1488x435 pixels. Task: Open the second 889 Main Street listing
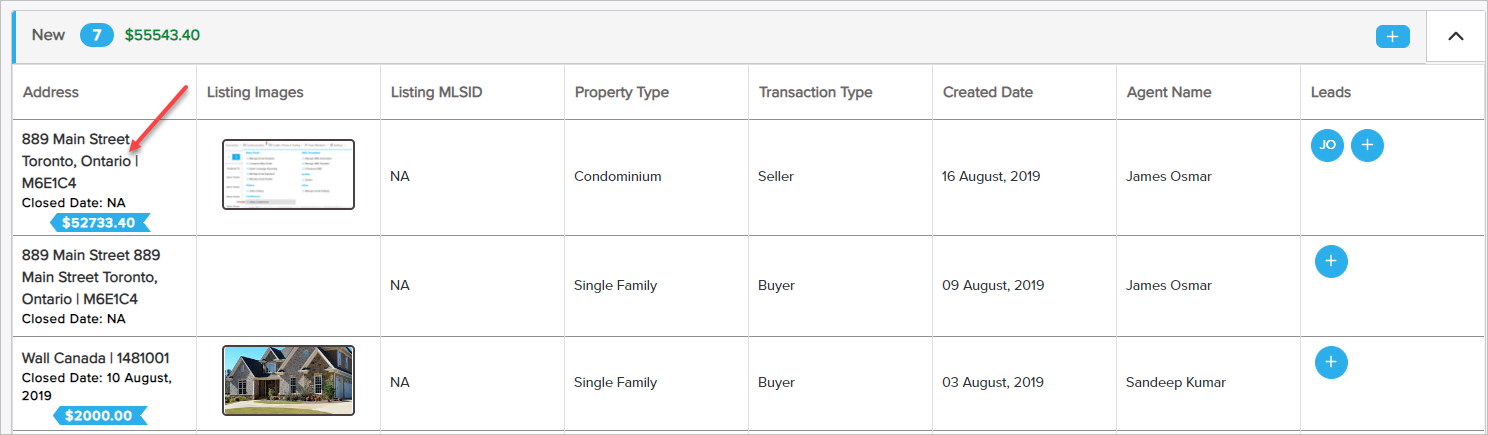90,277
